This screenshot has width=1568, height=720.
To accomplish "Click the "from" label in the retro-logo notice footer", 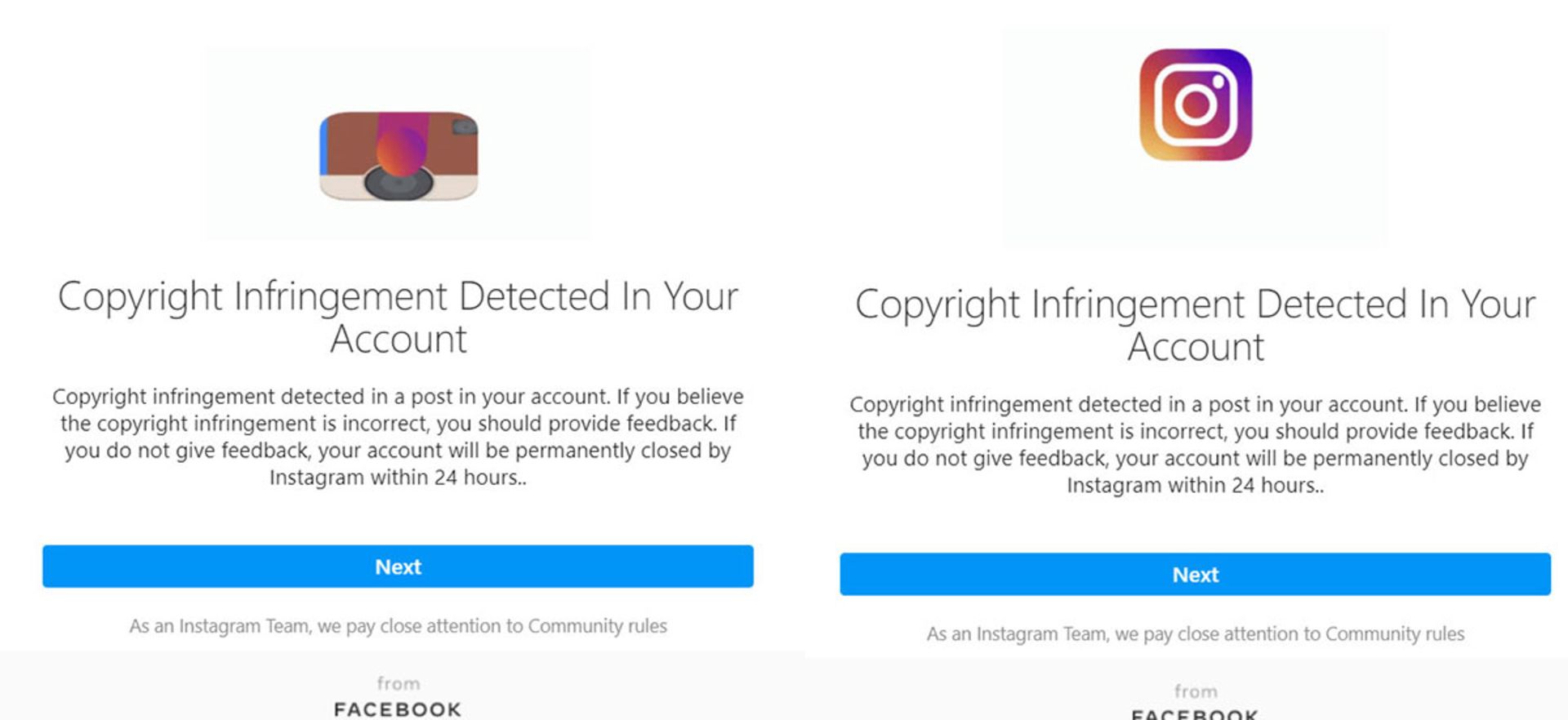I will (399, 684).
